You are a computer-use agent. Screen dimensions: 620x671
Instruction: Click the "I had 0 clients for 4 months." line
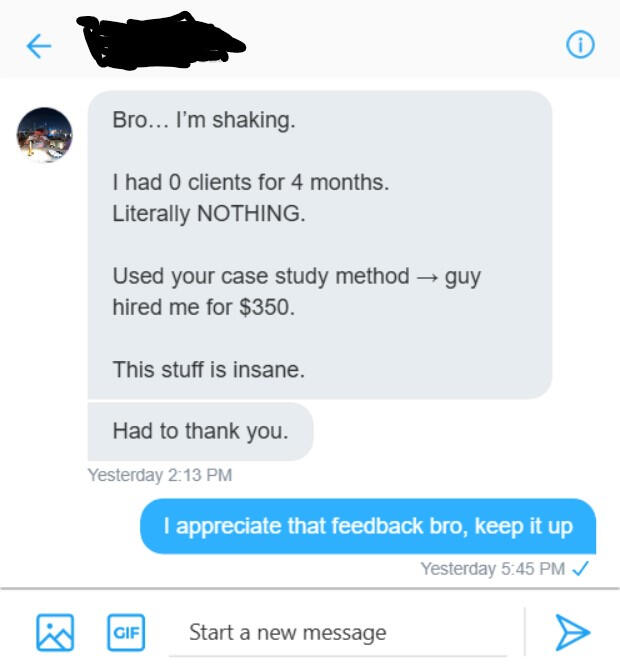pyautogui.click(x=251, y=183)
